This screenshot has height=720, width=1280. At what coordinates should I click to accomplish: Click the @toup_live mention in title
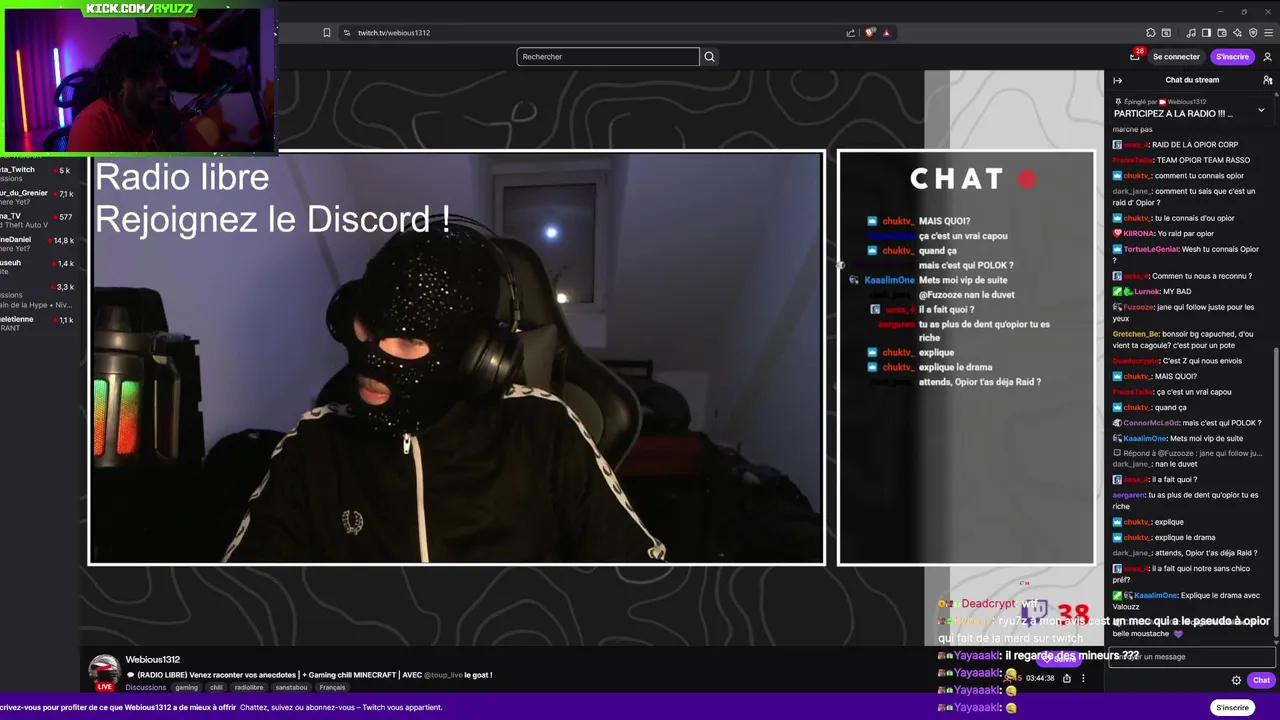445,675
